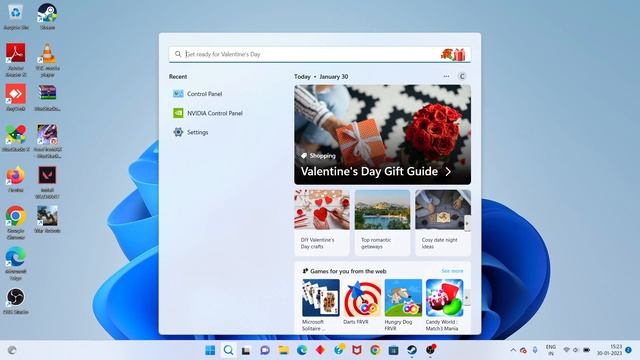The width and height of the screenshot is (640, 360).
Task: Open the widgets icon at taskbar left
Action: click(12, 350)
